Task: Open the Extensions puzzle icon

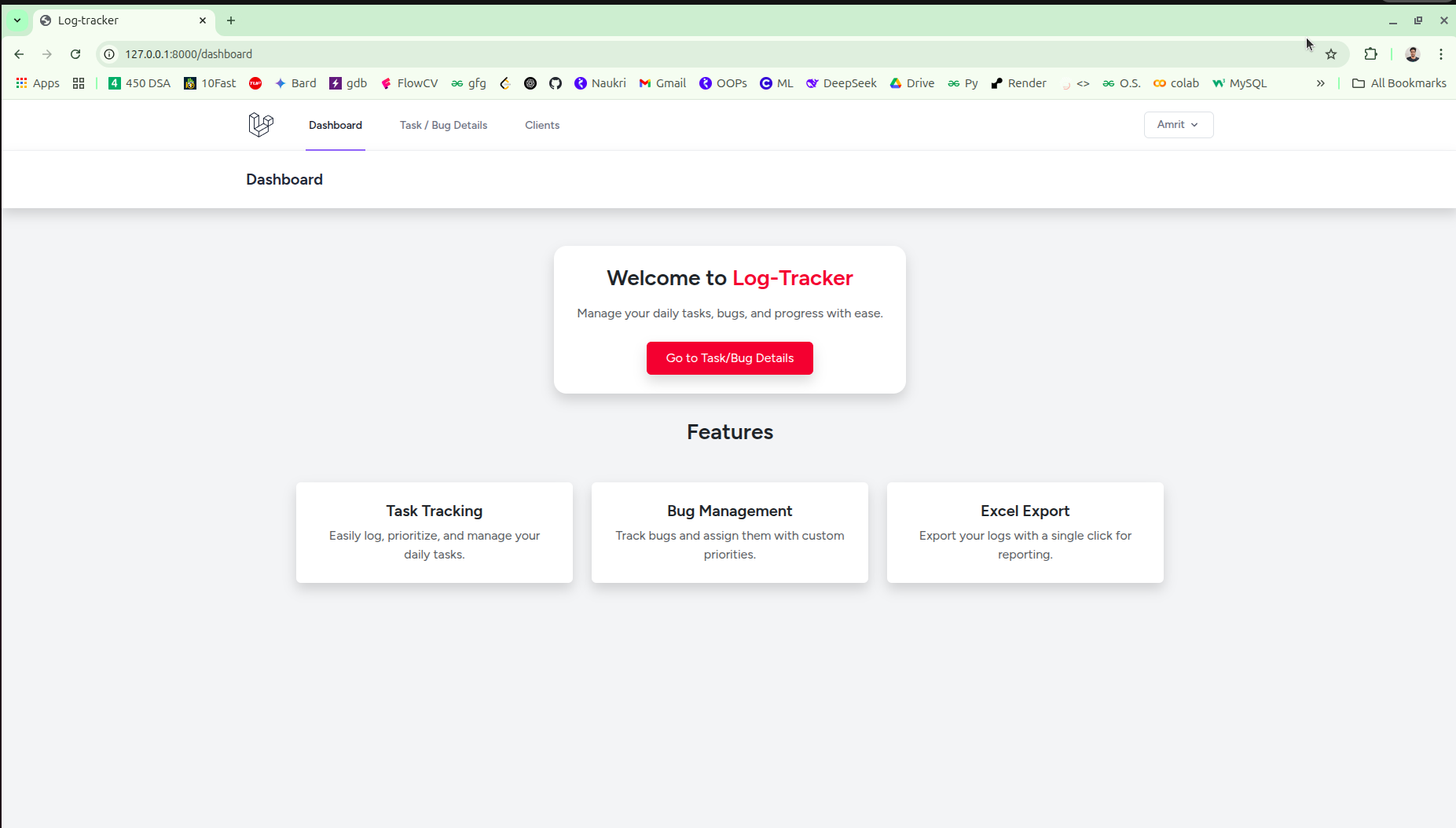Action: pos(1370,54)
